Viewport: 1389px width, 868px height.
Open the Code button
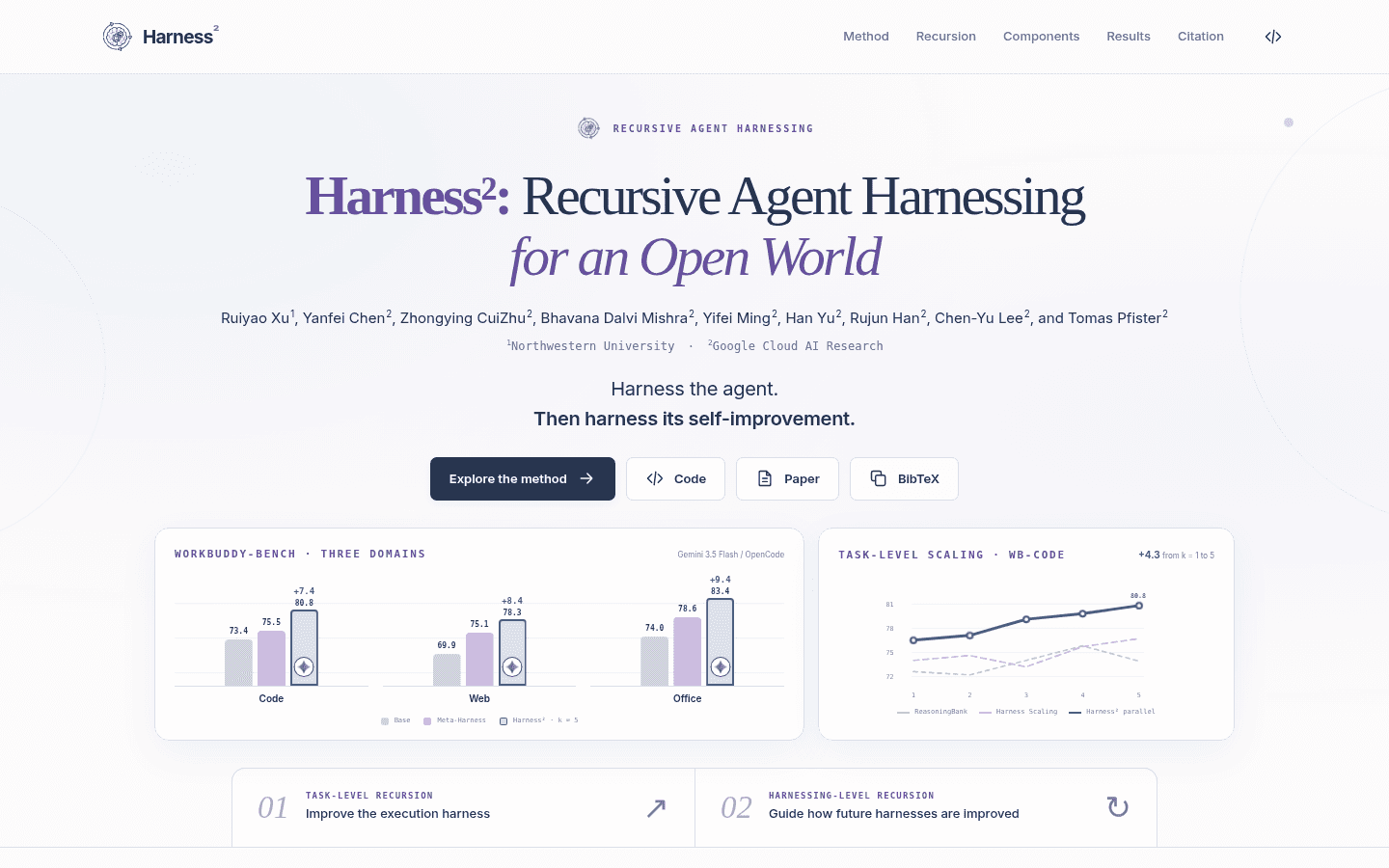point(675,478)
